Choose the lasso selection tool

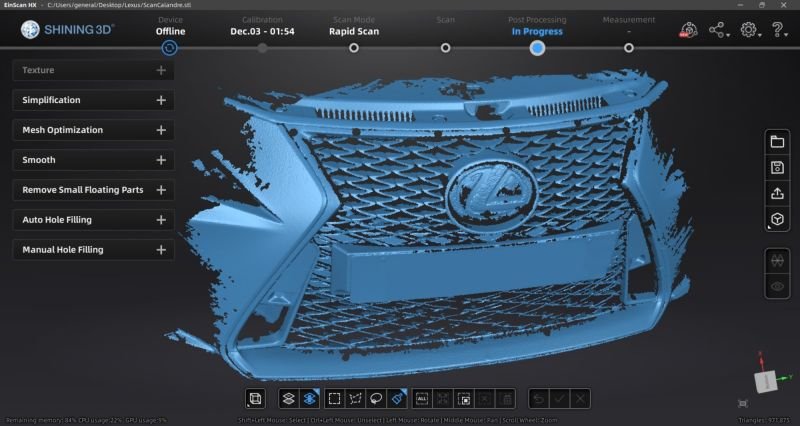[378, 398]
